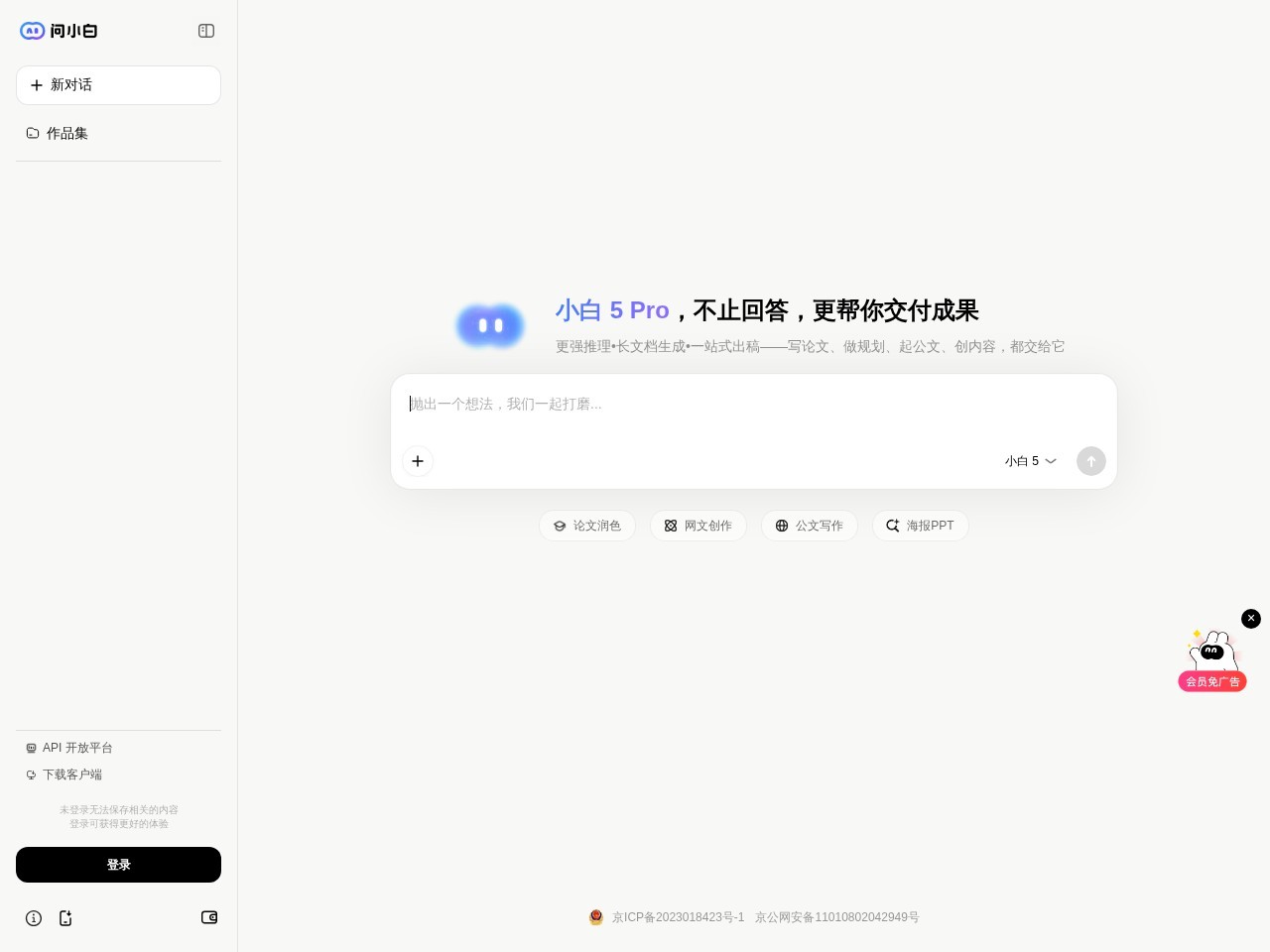
Task: Open the info circle icon in sidebar footer
Action: [34, 918]
